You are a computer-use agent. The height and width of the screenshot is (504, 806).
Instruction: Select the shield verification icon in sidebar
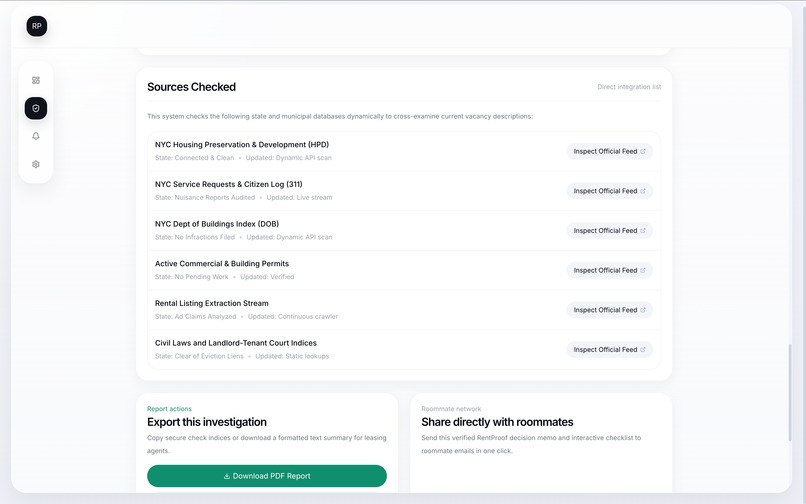click(x=35, y=109)
